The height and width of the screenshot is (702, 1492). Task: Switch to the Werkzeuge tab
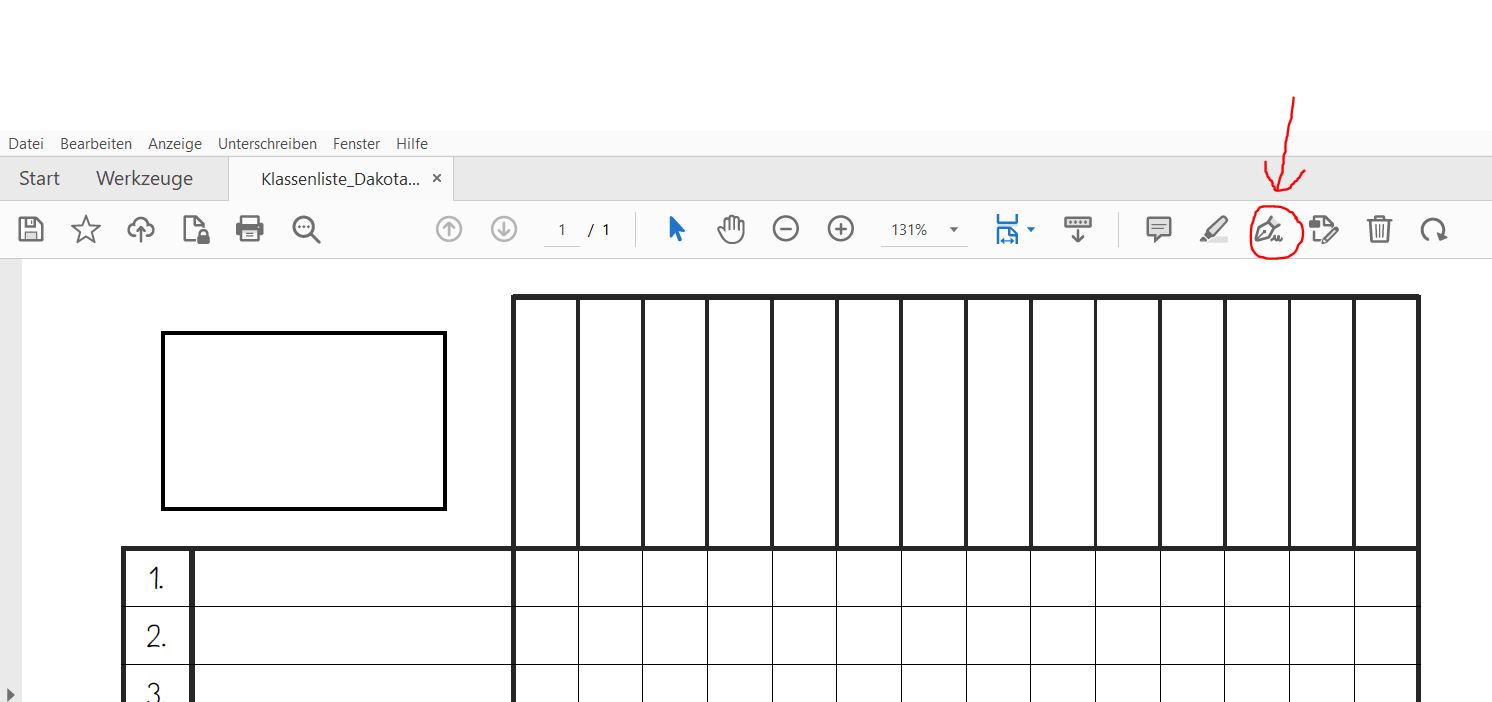(144, 178)
